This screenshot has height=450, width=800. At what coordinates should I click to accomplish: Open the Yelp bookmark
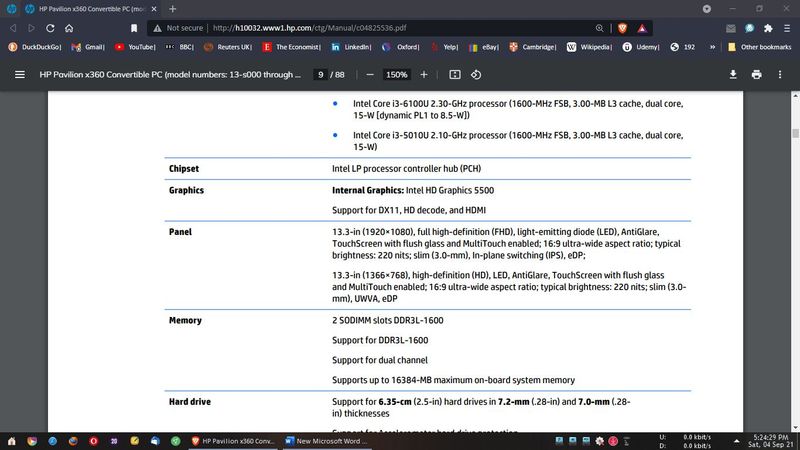(444, 47)
